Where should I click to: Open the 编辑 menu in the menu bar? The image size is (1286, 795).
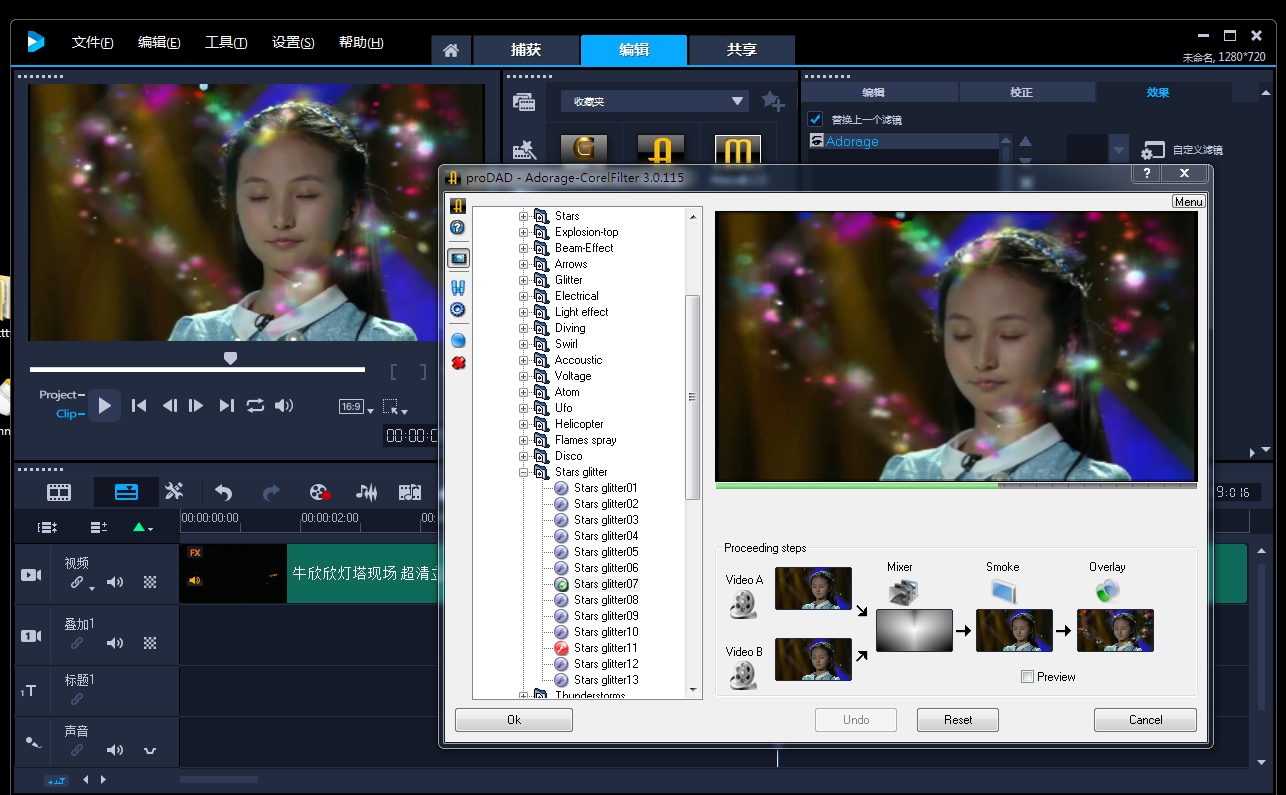point(159,43)
